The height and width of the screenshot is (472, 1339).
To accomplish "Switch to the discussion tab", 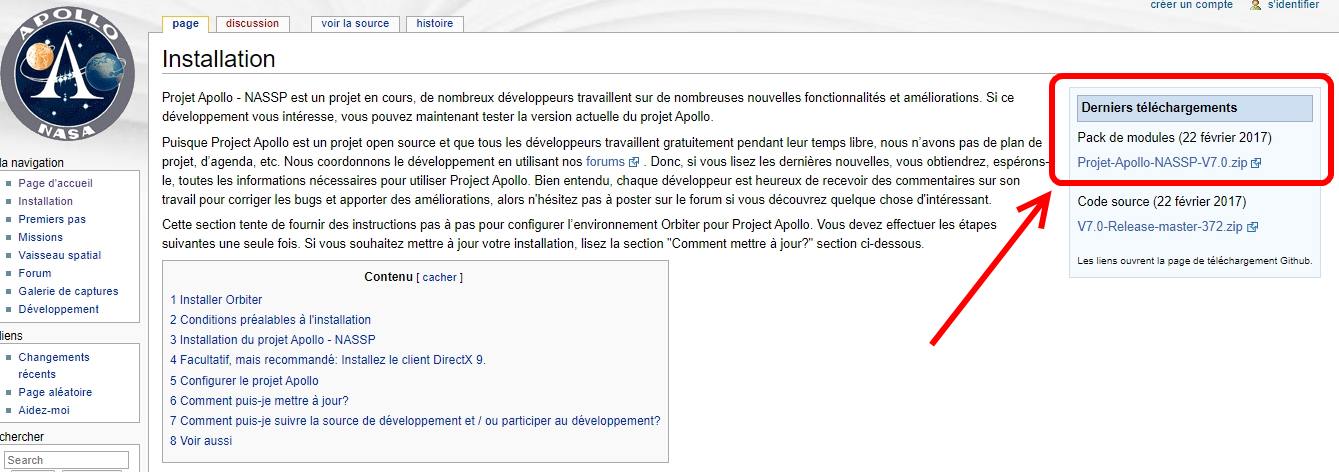I will (x=252, y=23).
